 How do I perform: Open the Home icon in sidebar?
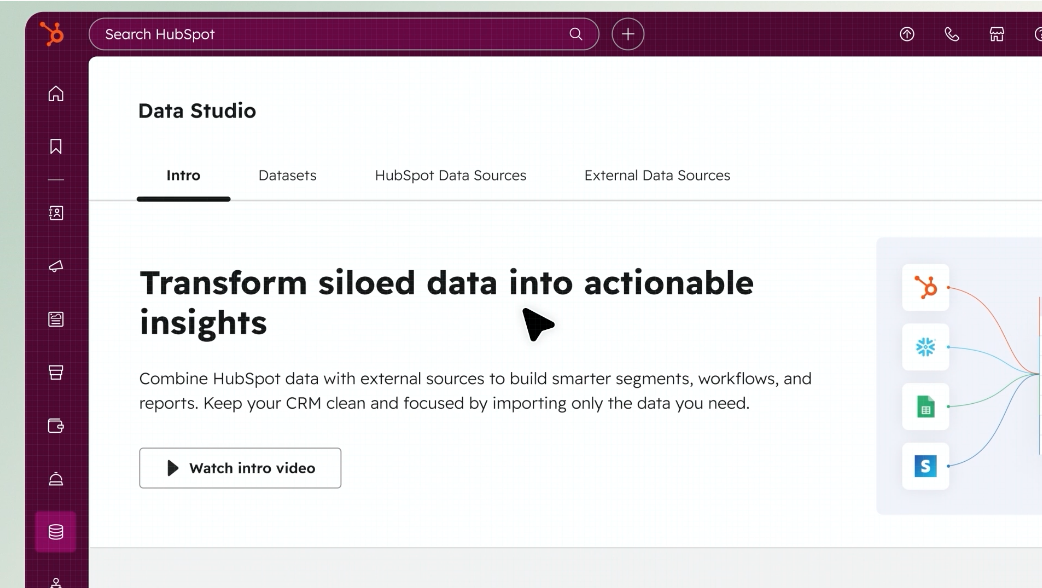click(x=56, y=94)
